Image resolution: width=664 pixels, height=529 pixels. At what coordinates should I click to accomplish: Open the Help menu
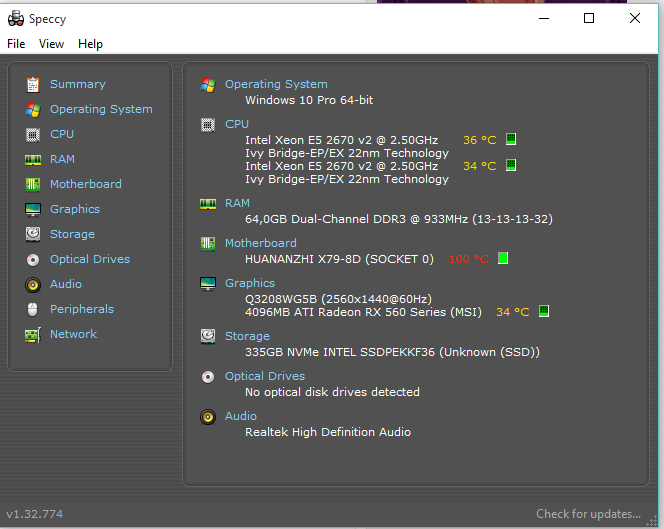tap(90, 44)
